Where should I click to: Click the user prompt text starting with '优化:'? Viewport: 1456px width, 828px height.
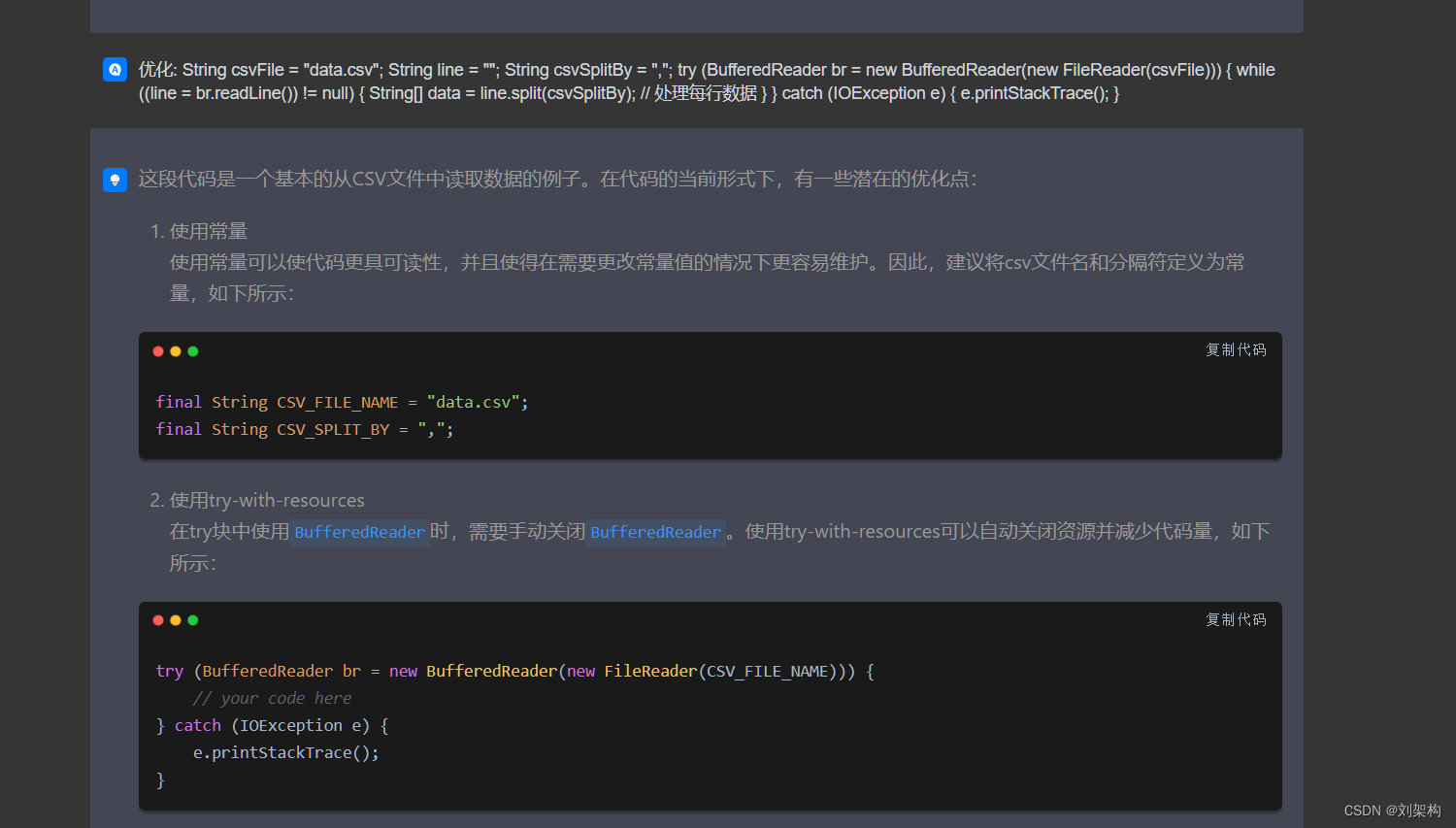click(x=707, y=82)
